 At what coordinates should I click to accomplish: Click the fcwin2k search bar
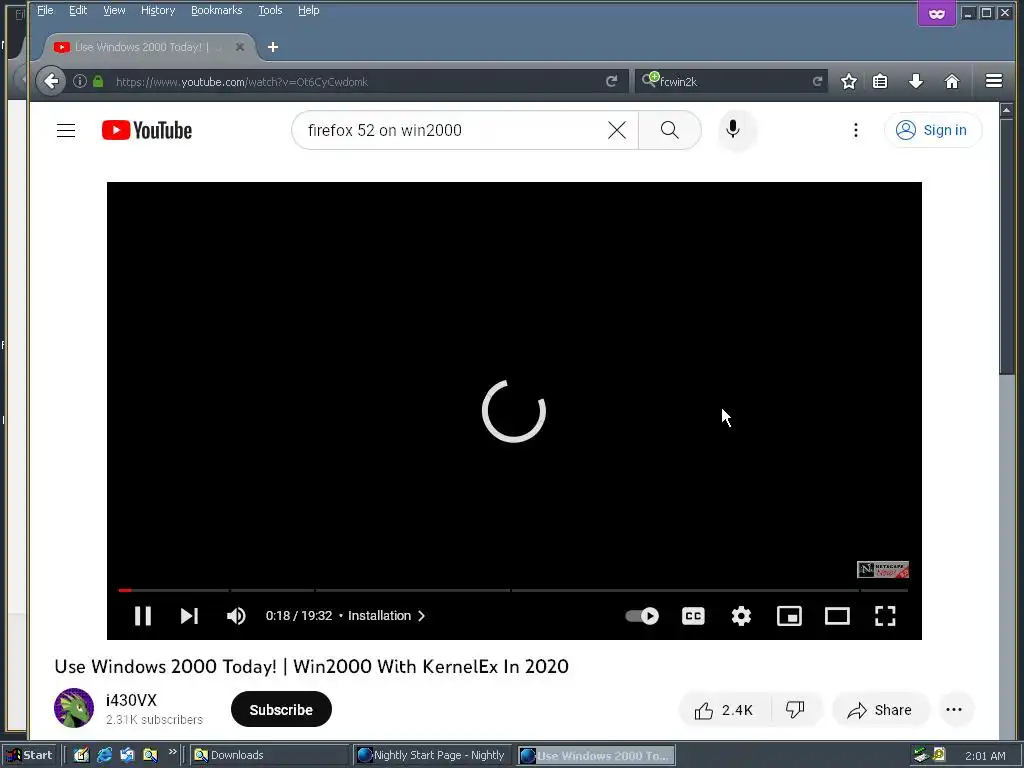coord(731,82)
